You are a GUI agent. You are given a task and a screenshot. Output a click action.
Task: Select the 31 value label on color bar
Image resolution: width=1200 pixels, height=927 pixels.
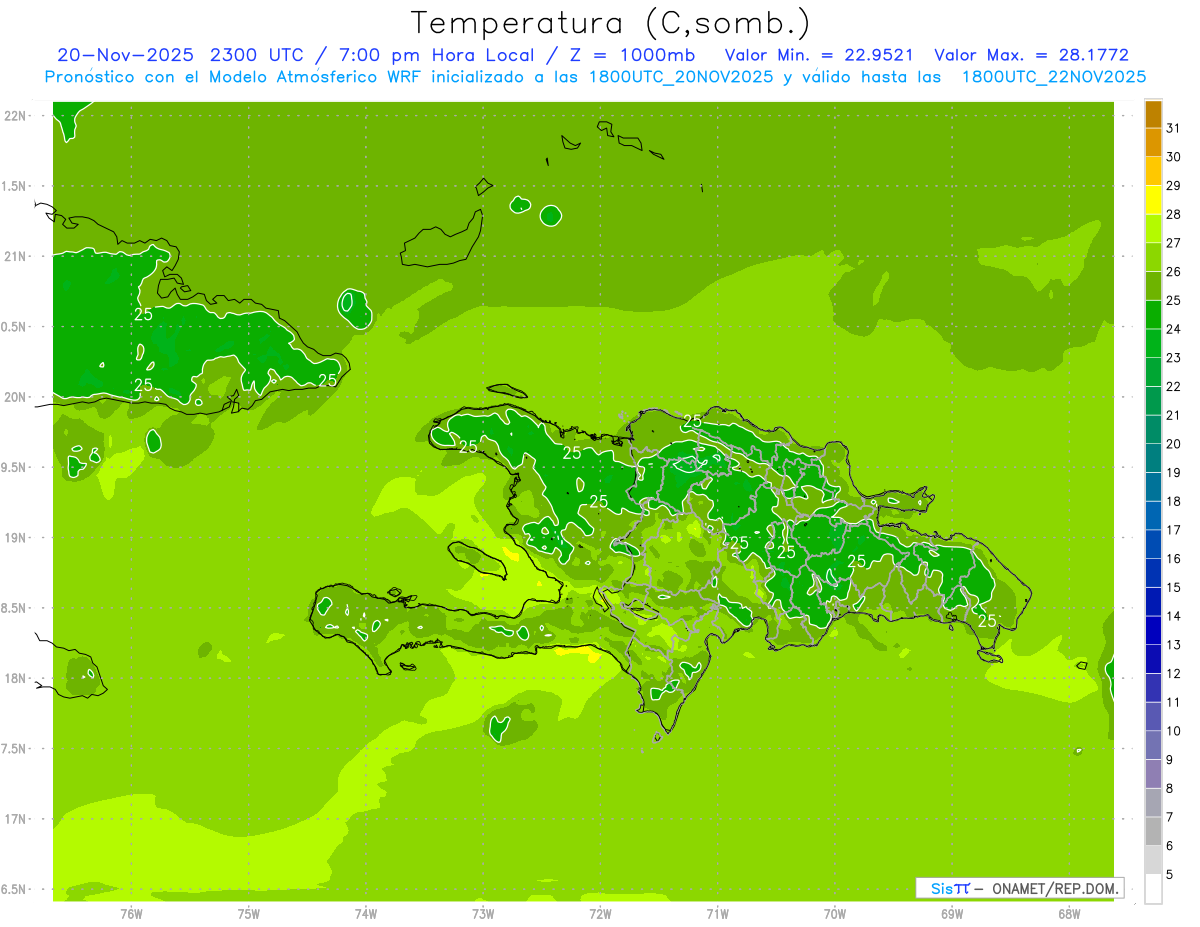pos(1173,128)
